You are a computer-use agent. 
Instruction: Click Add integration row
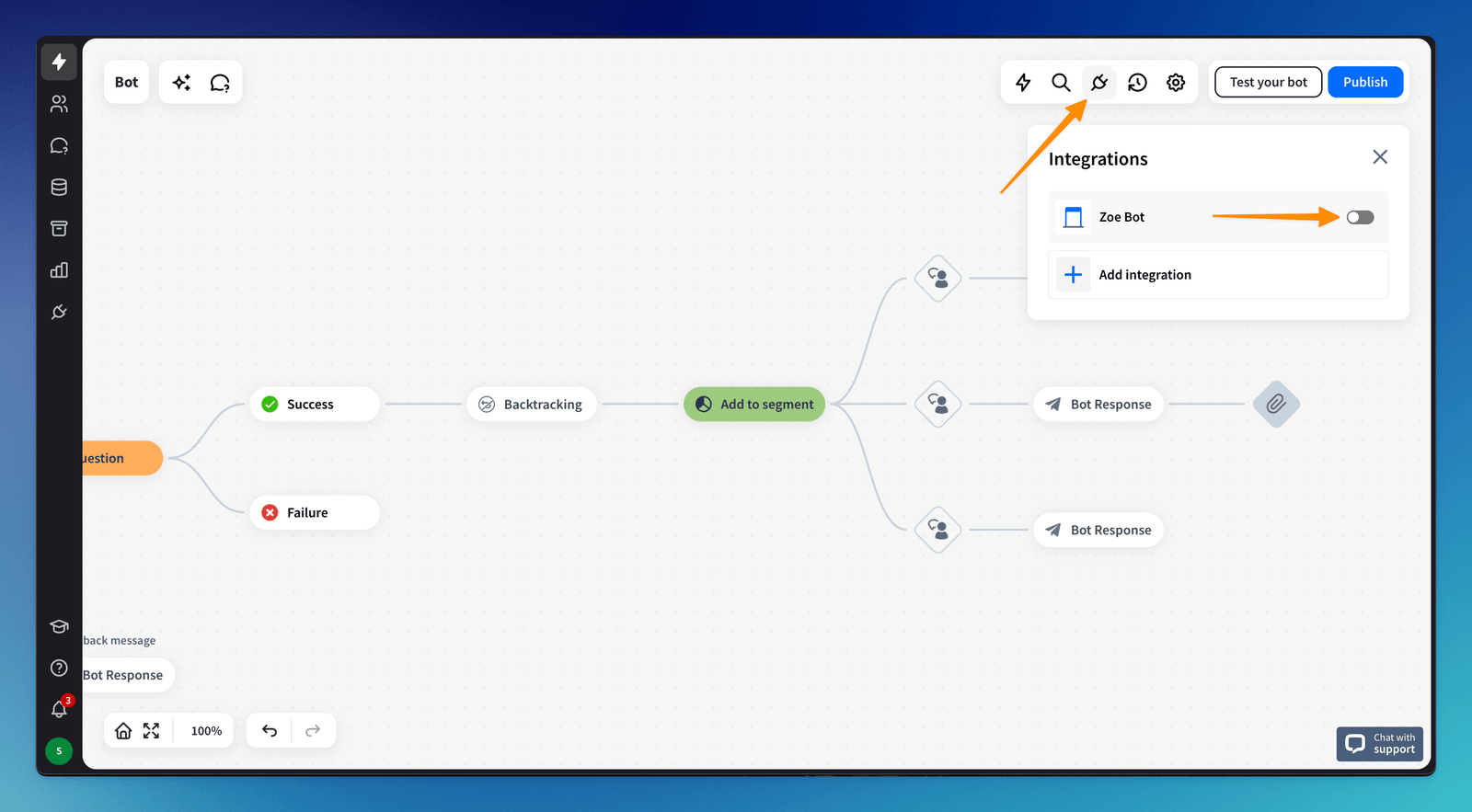(x=1217, y=275)
